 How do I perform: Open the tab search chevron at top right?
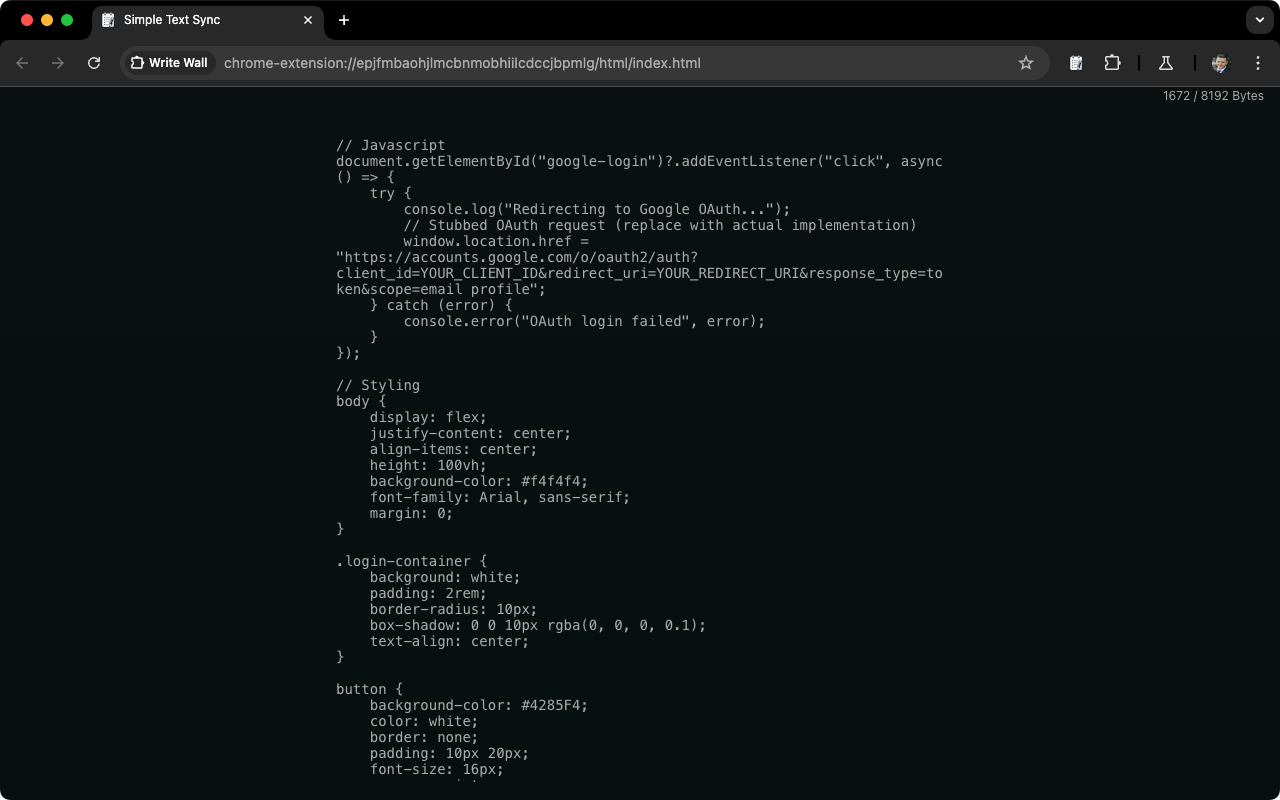coord(1259,20)
